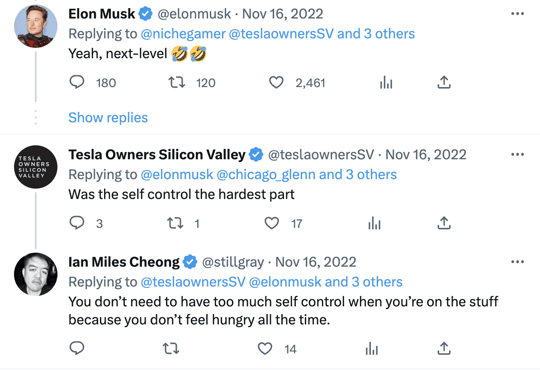Reply to Ian Miles Cheong's tweet

[77, 348]
